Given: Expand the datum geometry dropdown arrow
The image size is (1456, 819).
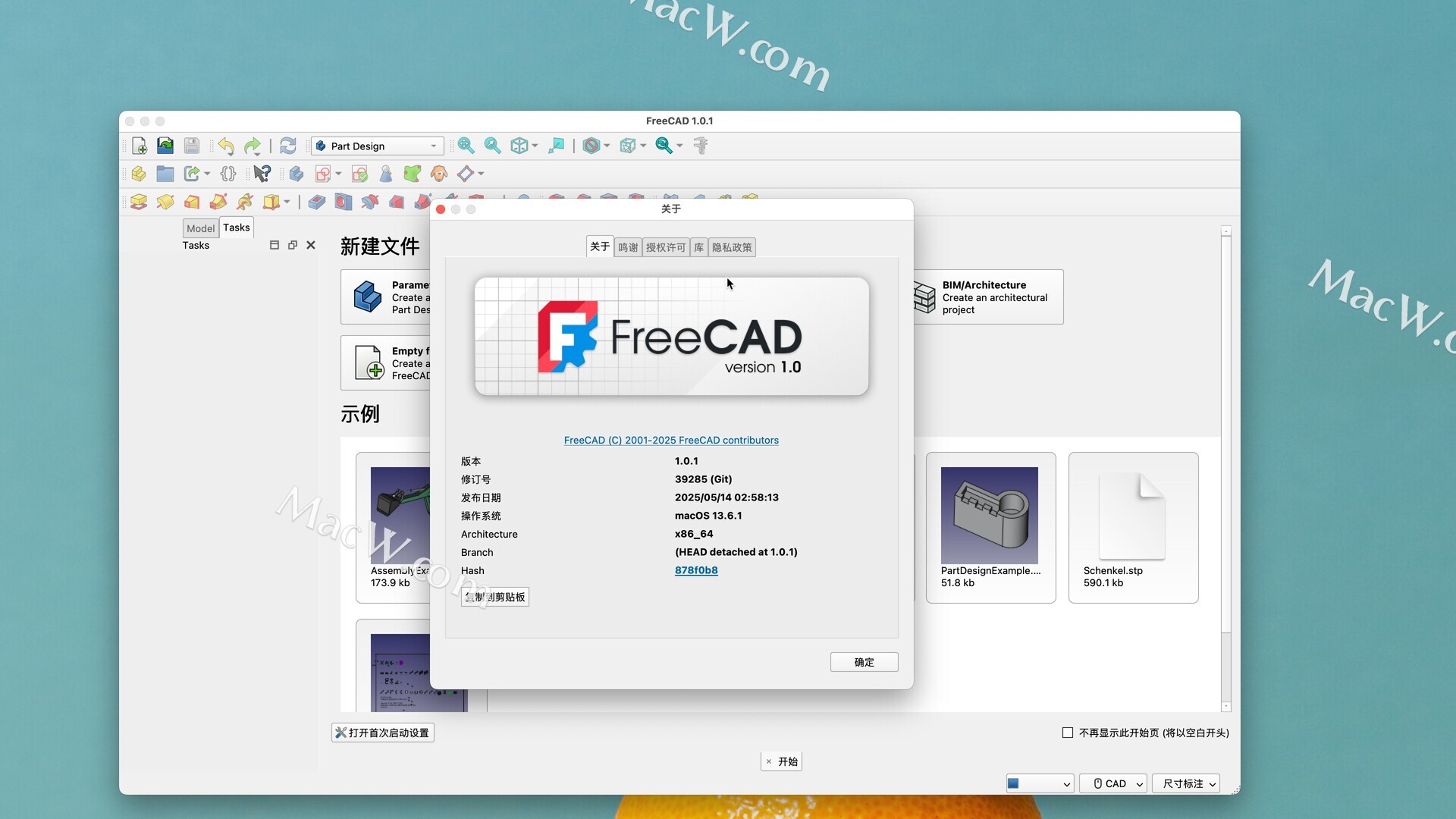Looking at the screenshot, I should click(481, 174).
